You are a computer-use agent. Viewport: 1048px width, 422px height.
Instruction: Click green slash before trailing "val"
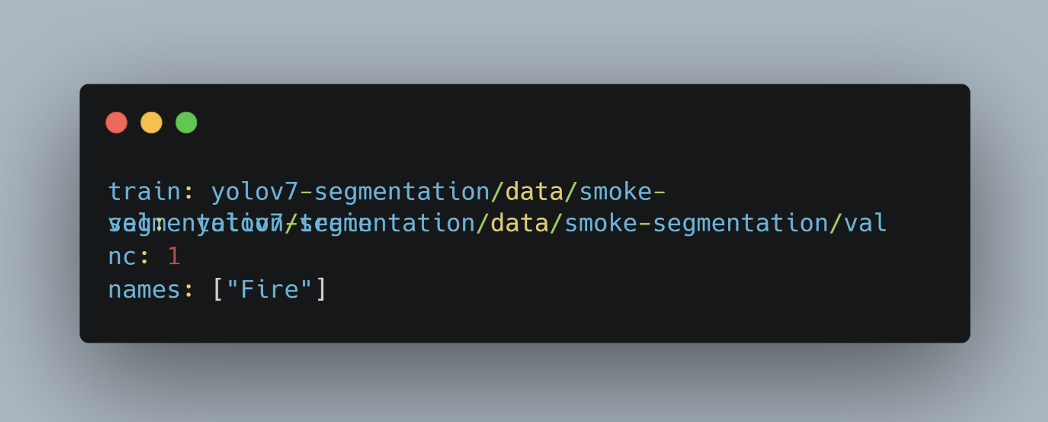pos(835,223)
